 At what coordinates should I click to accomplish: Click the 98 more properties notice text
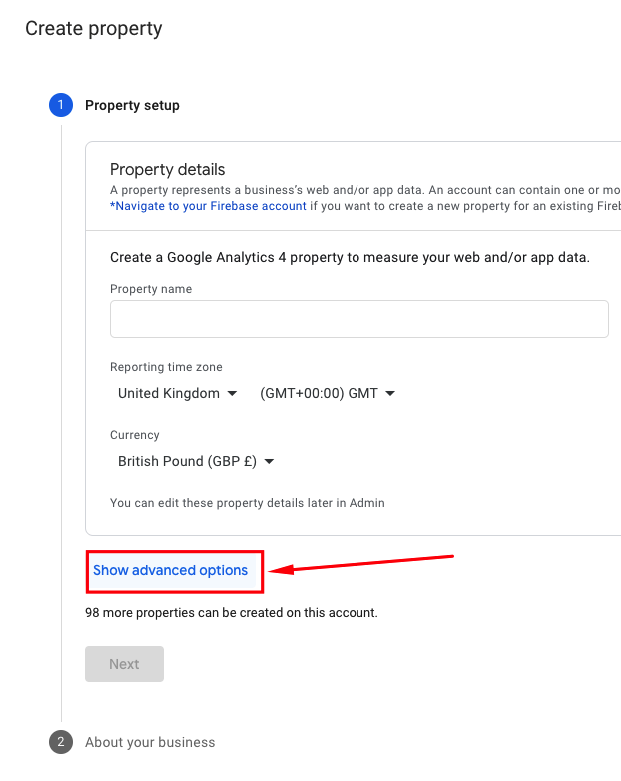point(231,612)
